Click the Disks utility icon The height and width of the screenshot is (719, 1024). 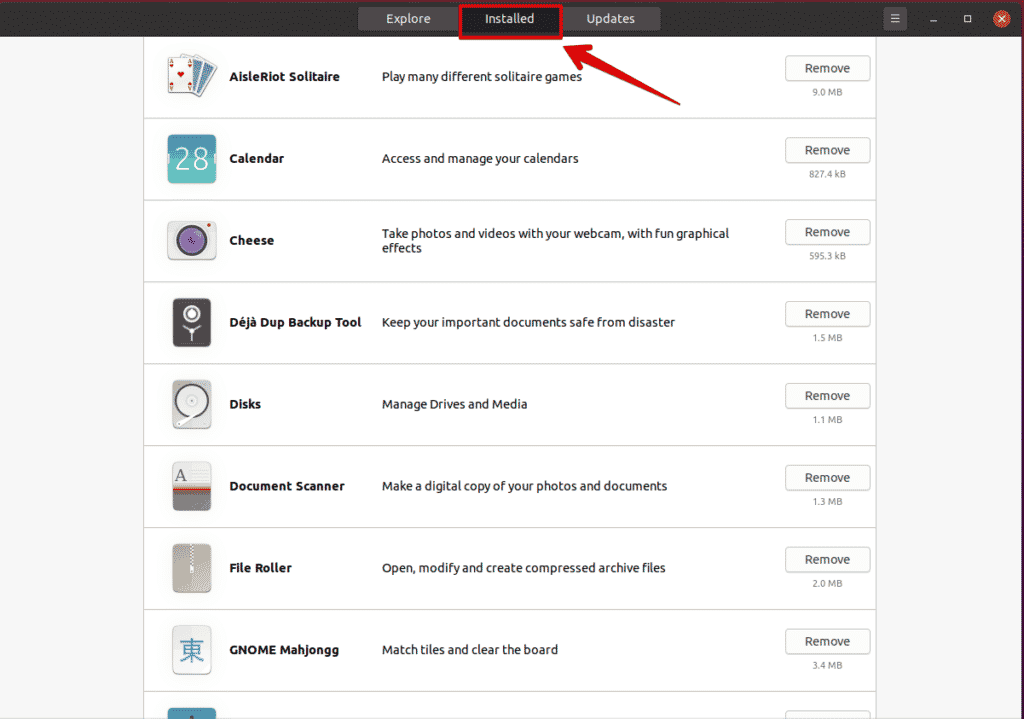(x=191, y=404)
